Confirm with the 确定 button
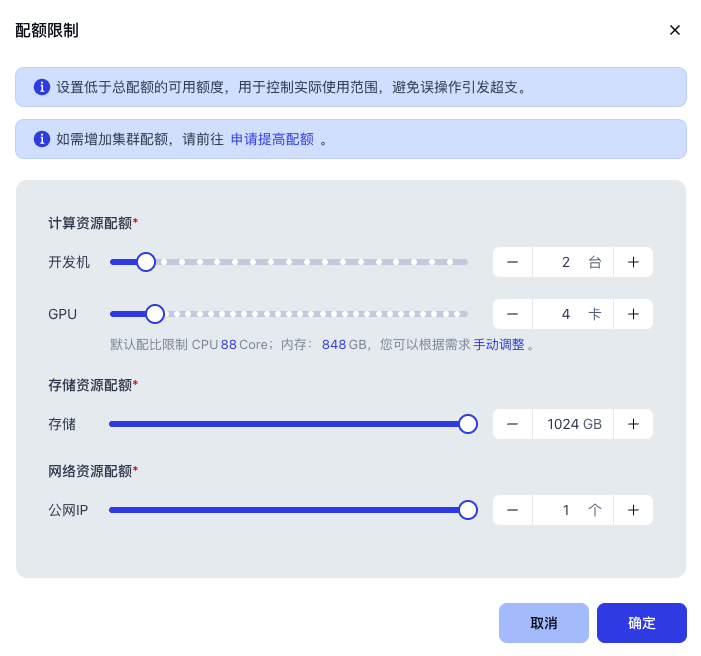 [x=642, y=622]
